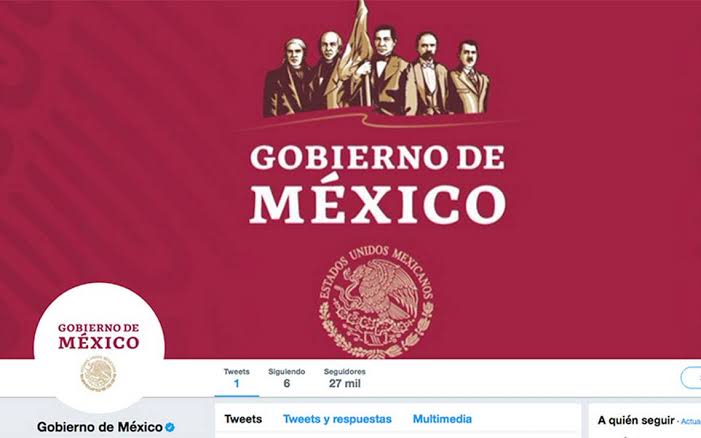Click the large MÉXICO banner lettering
This screenshot has width=701, height=438.
[378, 204]
